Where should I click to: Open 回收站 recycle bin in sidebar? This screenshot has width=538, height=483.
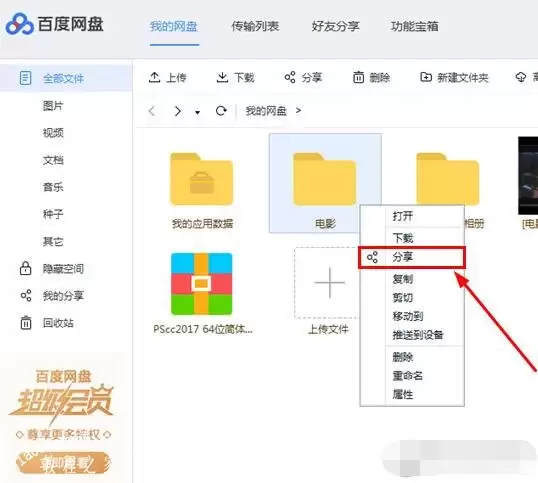coord(46,323)
